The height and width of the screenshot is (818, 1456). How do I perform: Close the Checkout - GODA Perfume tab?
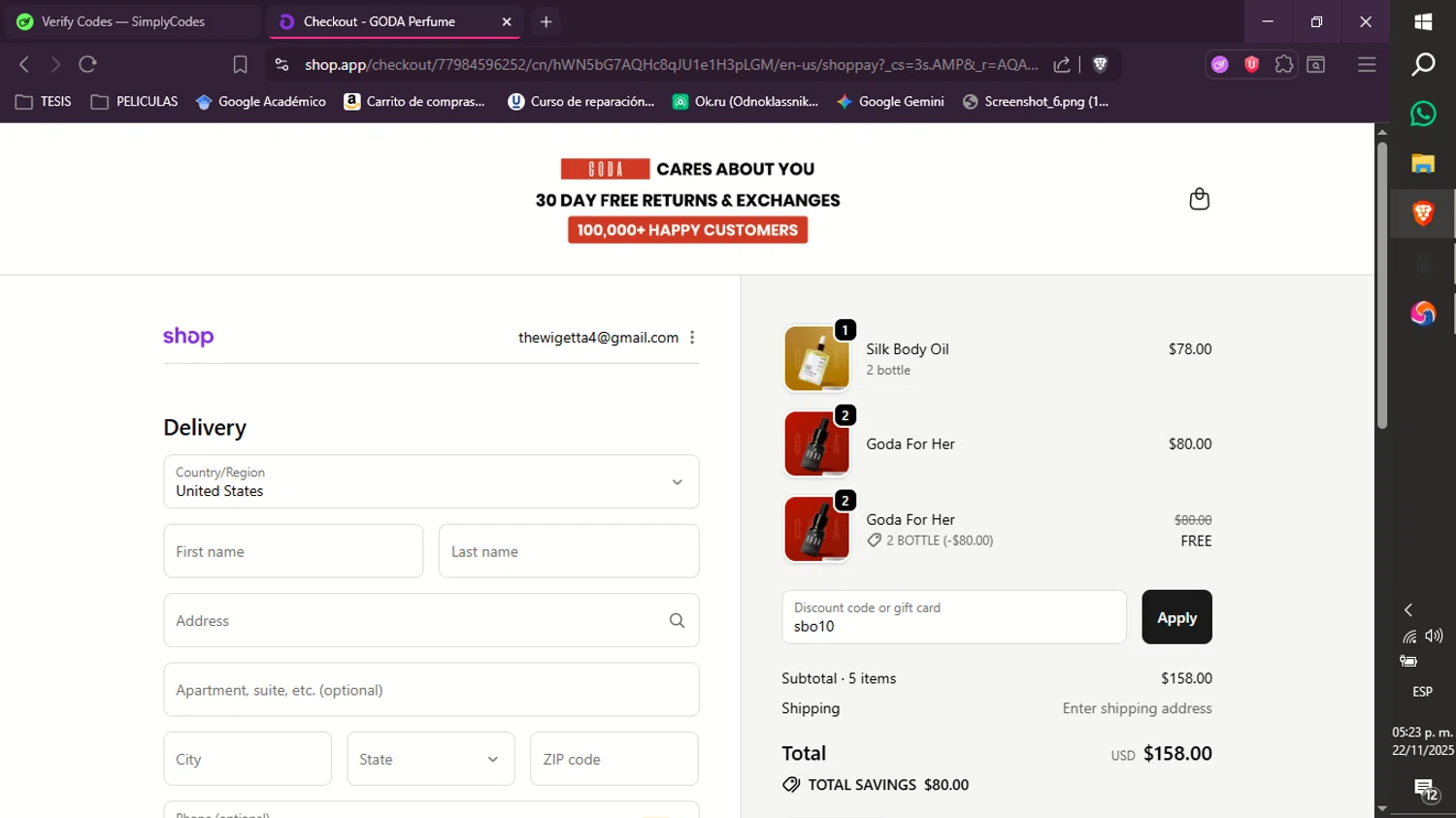[x=506, y=21]
